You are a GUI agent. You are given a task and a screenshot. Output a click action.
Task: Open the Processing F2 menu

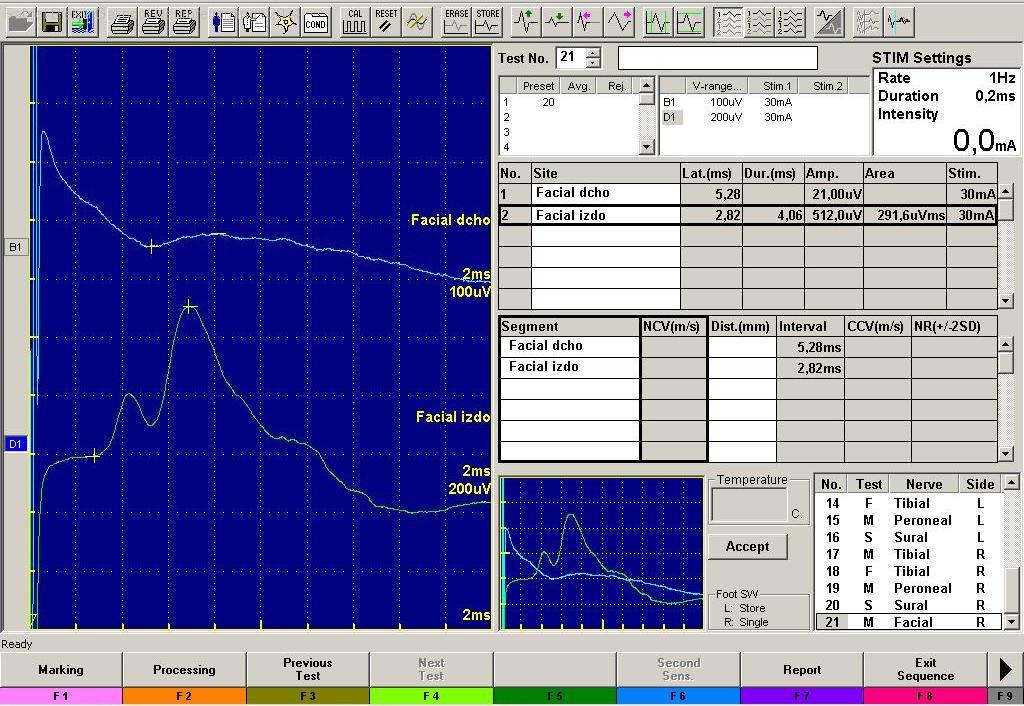184,670
